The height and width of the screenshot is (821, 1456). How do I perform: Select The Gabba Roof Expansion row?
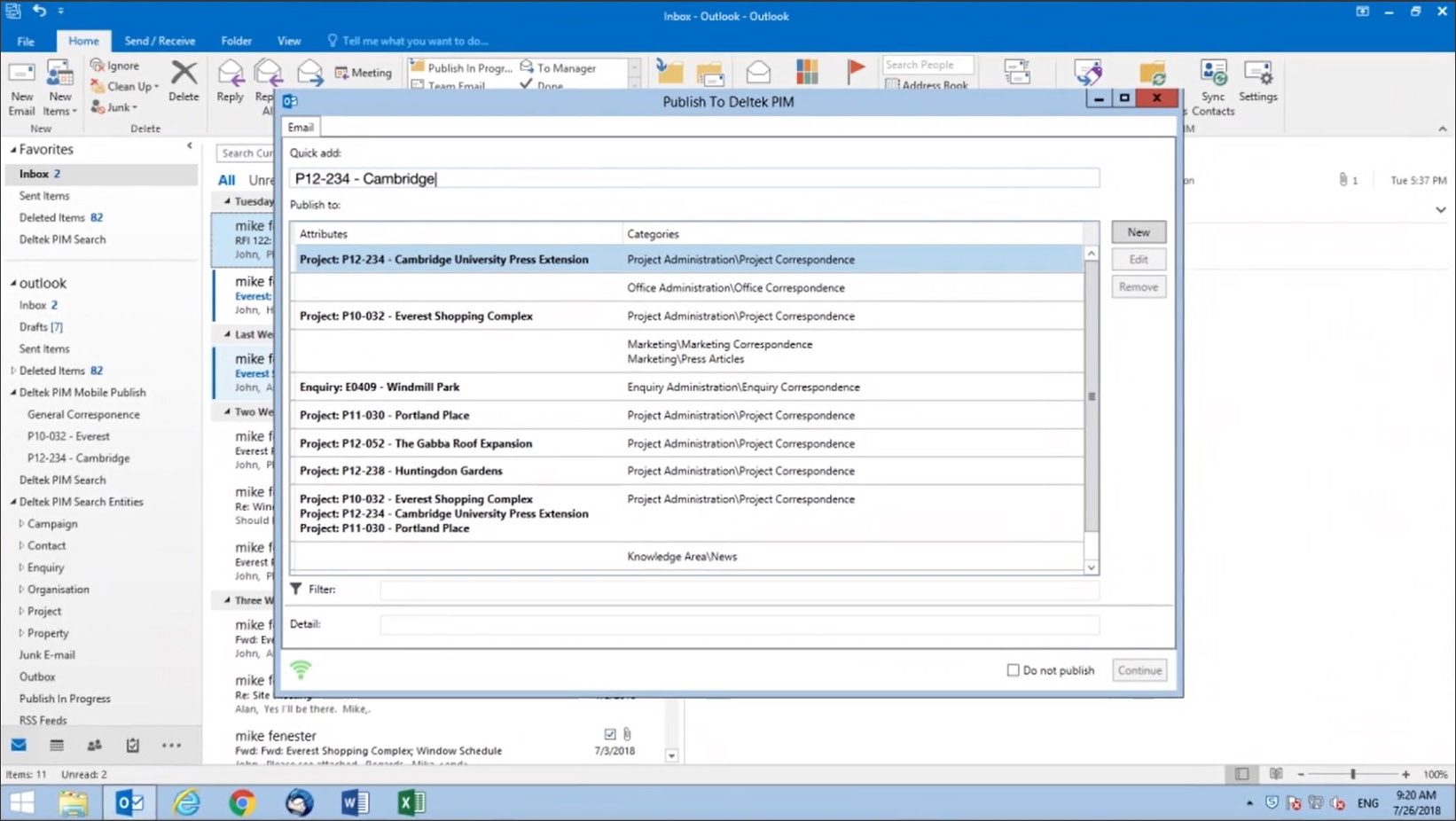(x=687, y=443)
